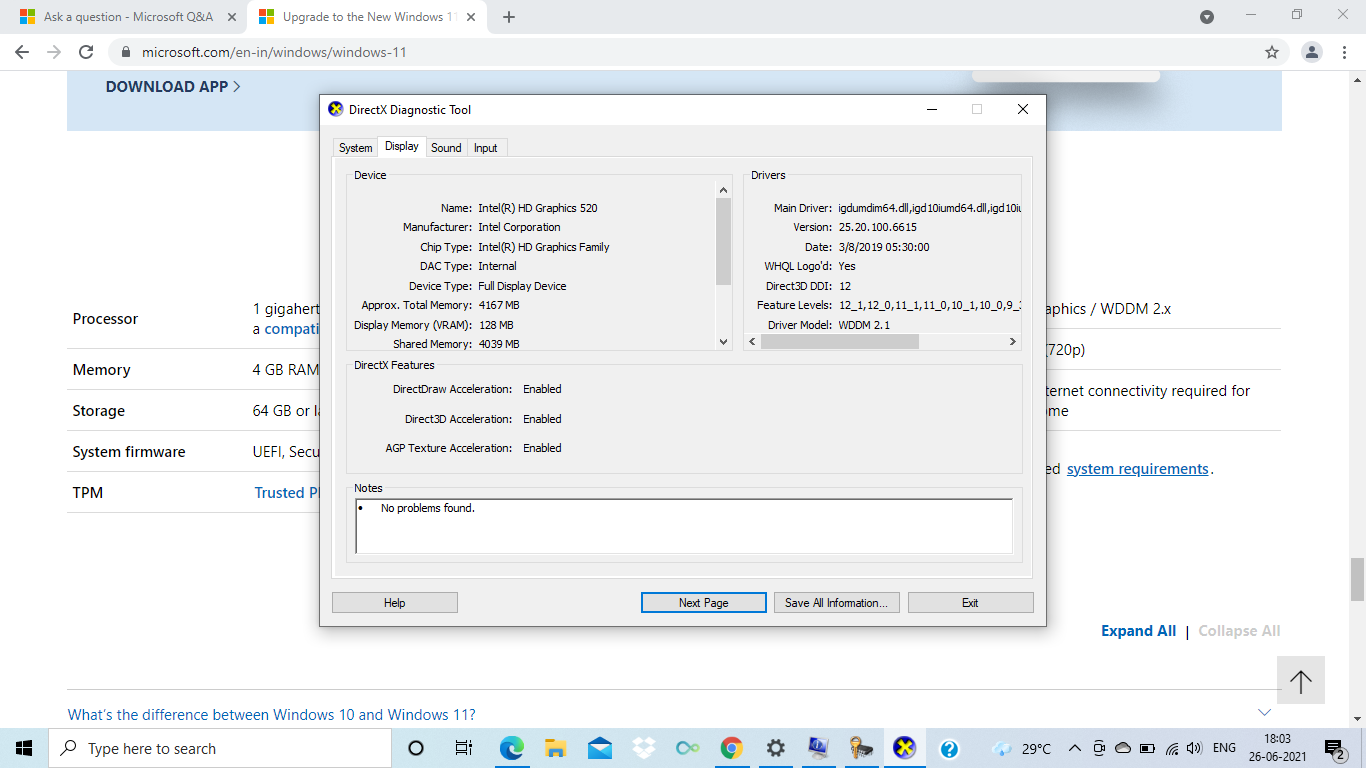Click the Drivers panel scroll-left arrow
The image size is (1366, 768).
click(x=753, y=341)
